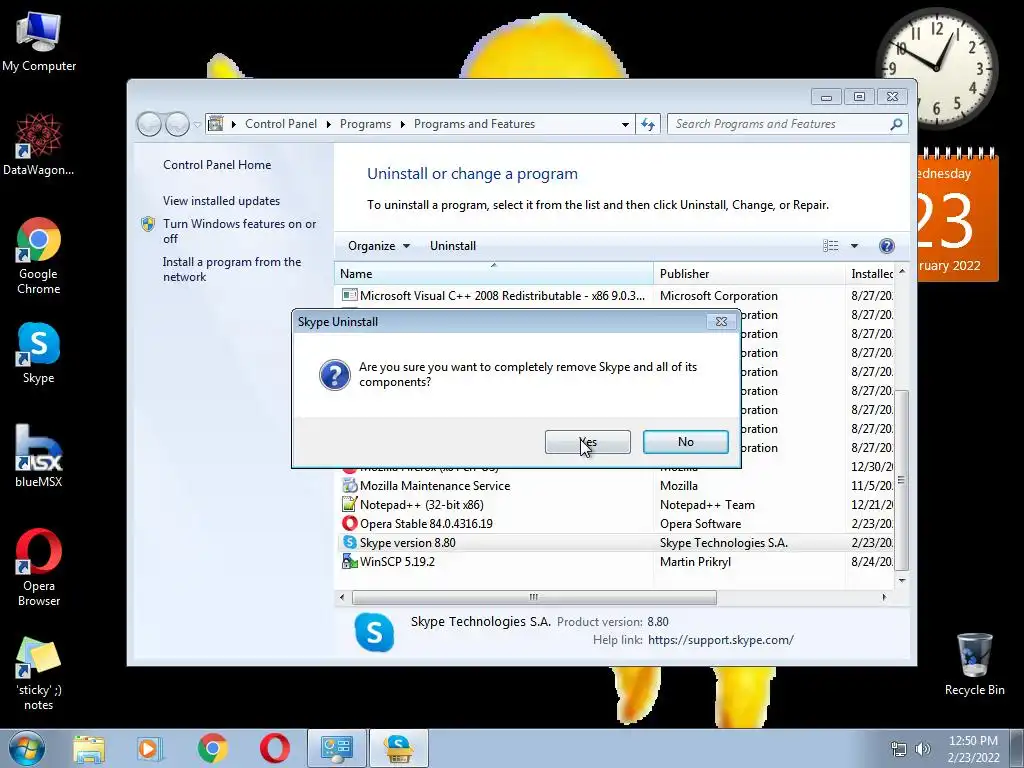Click the network tray icon
1024x768 pixels.
[899, 749]
